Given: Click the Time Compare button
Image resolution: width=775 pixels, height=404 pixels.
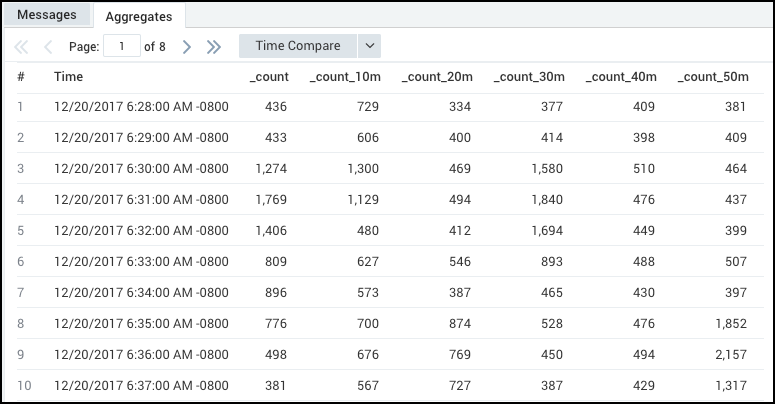Looking at the screenshot, I should click(x=298, y=46).
